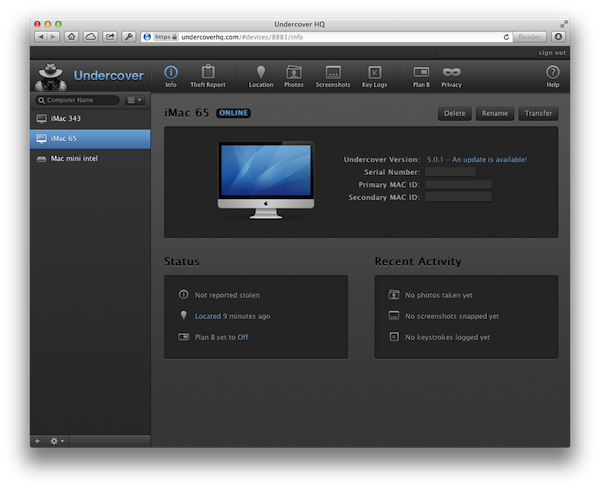Click the 'Undercover Version:' label
600x489 pixels.
click(382, 160)
